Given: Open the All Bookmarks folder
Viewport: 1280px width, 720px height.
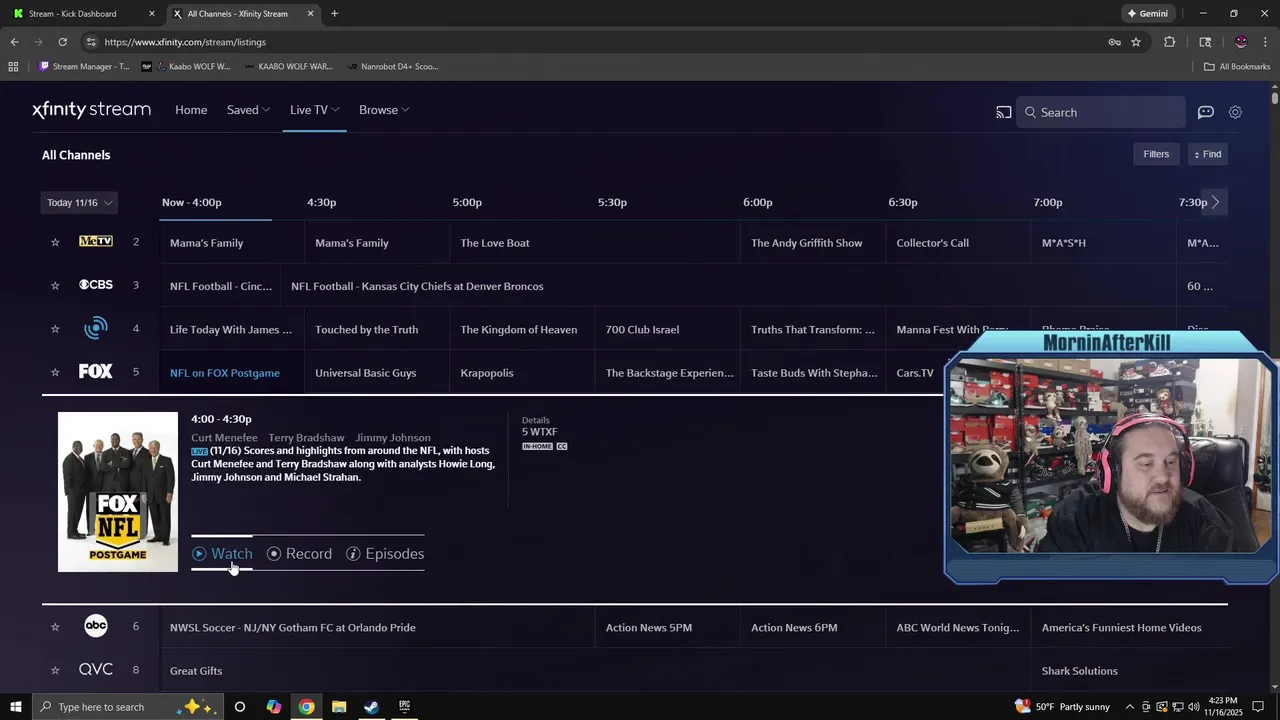Looking at the screenshot, I should [1237, 67].
